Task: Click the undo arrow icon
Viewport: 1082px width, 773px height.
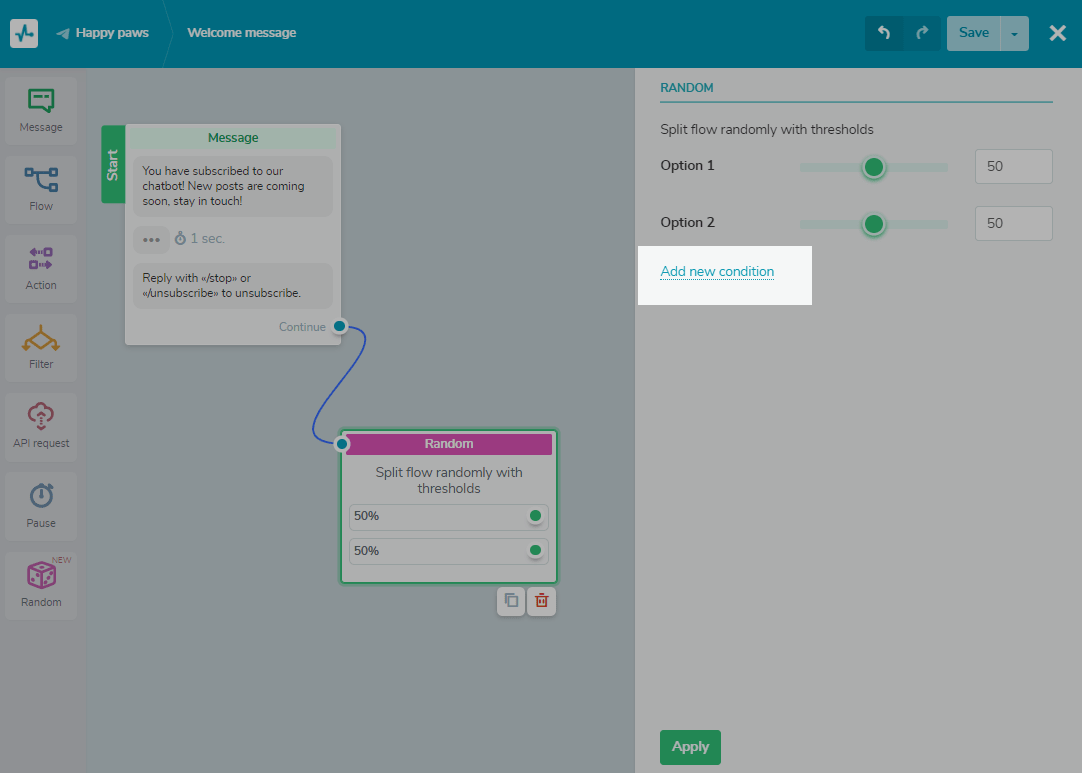Action: click(885, 33)
